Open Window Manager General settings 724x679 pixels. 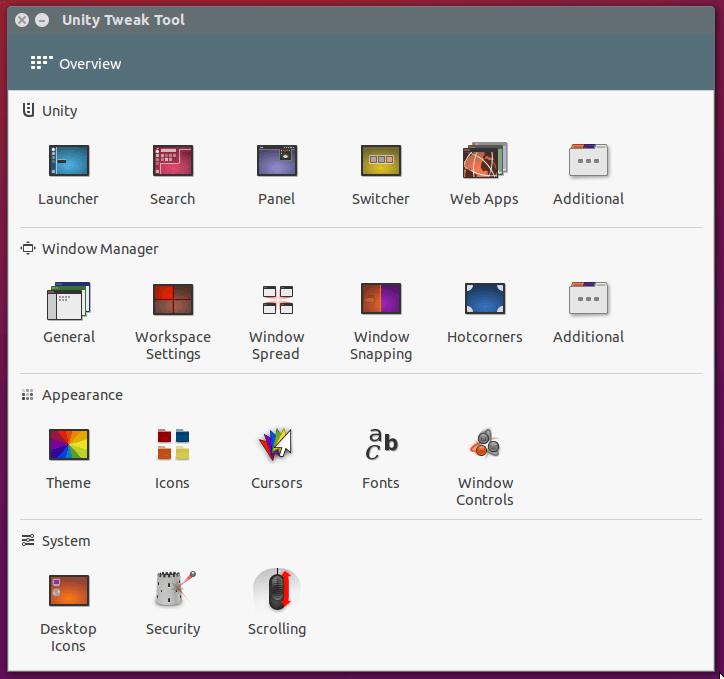[x=68, y=299]
